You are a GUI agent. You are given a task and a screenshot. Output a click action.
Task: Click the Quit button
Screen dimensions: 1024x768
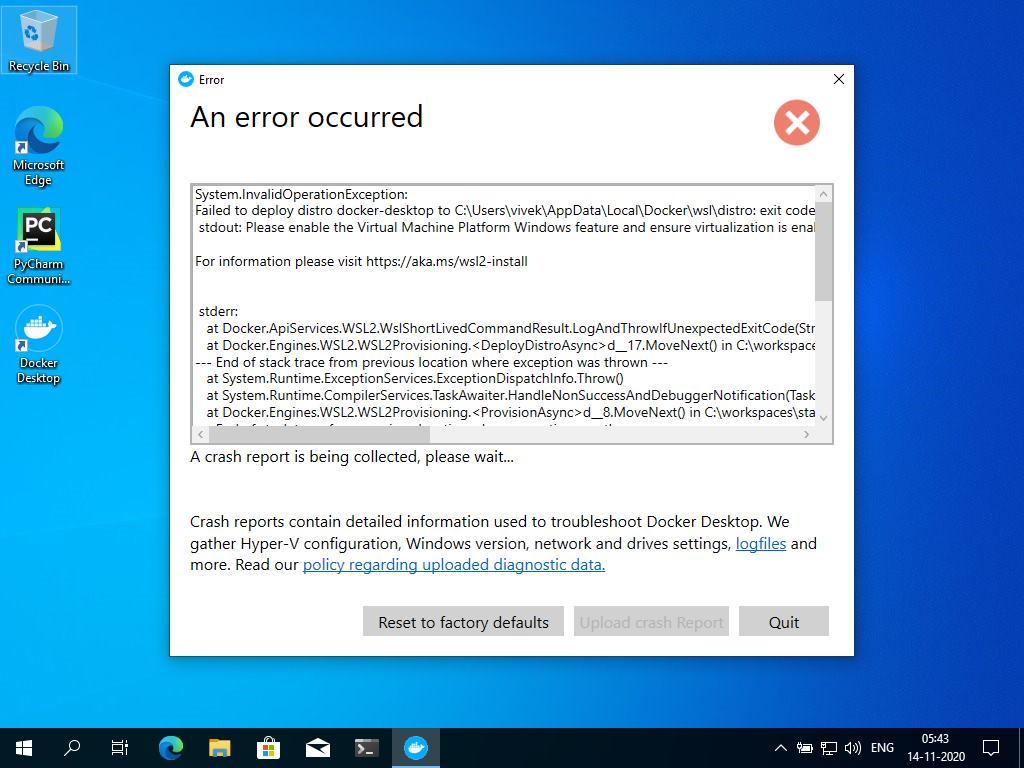pyautogui.click(x=784, y=621)
